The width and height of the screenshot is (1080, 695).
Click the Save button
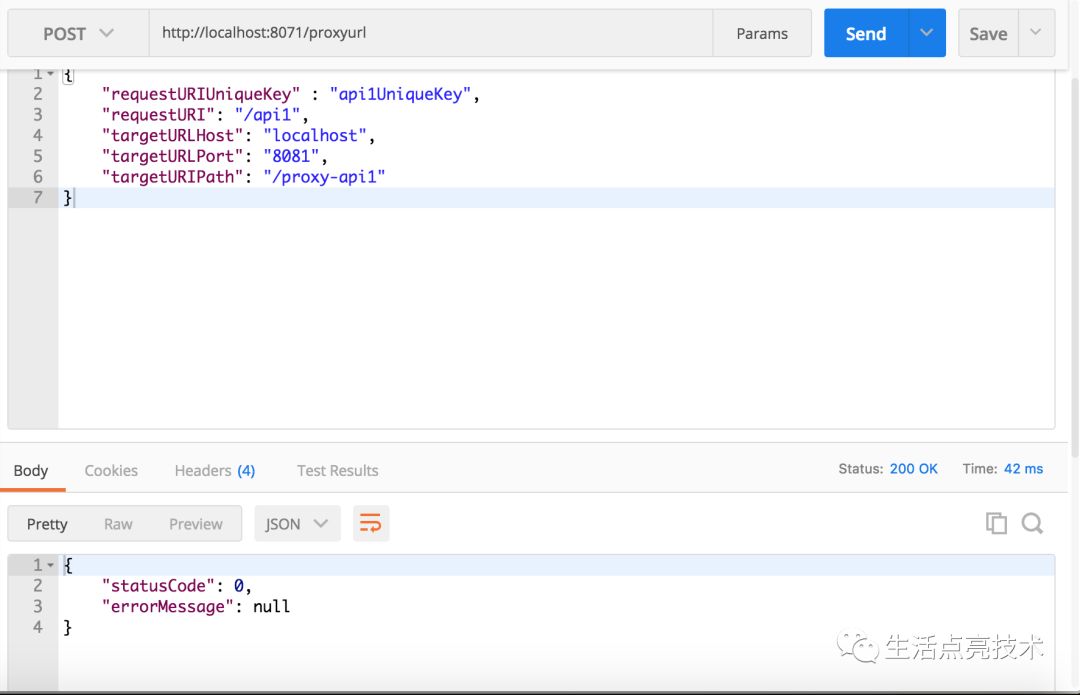click(x=988, y=34)
